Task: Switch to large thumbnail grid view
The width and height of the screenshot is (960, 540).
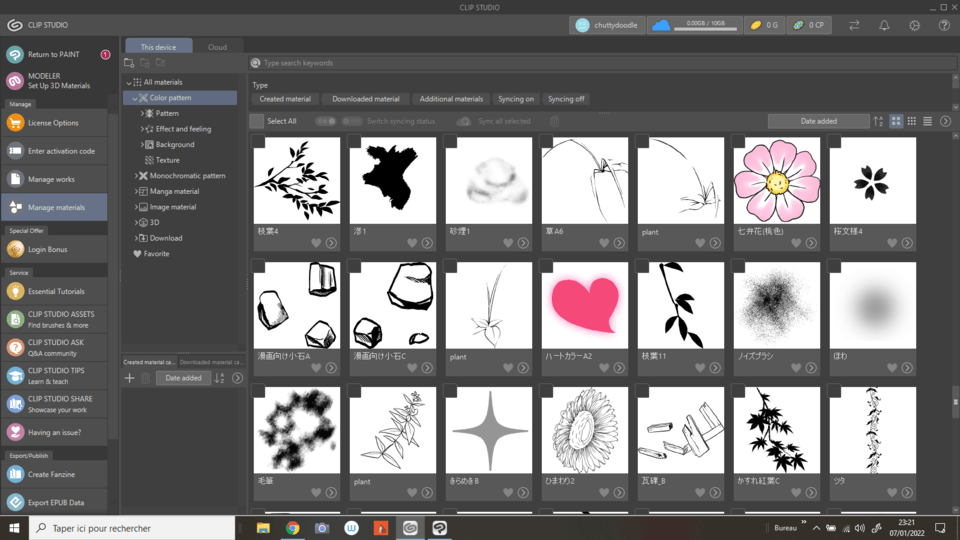Action: [x=896, y=121]
